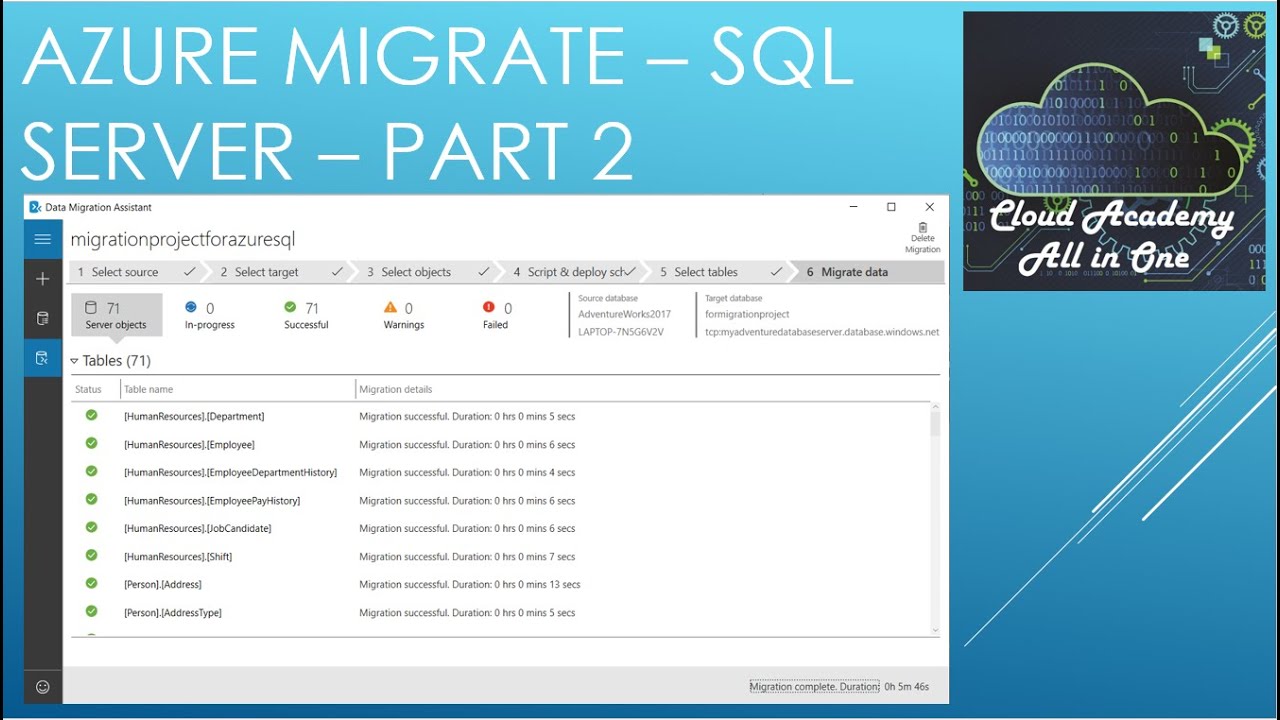The height and width of the screenshot is (720, 1280).
Task: Minimize the Data Migration Assistant window
Action: [854, 207]
